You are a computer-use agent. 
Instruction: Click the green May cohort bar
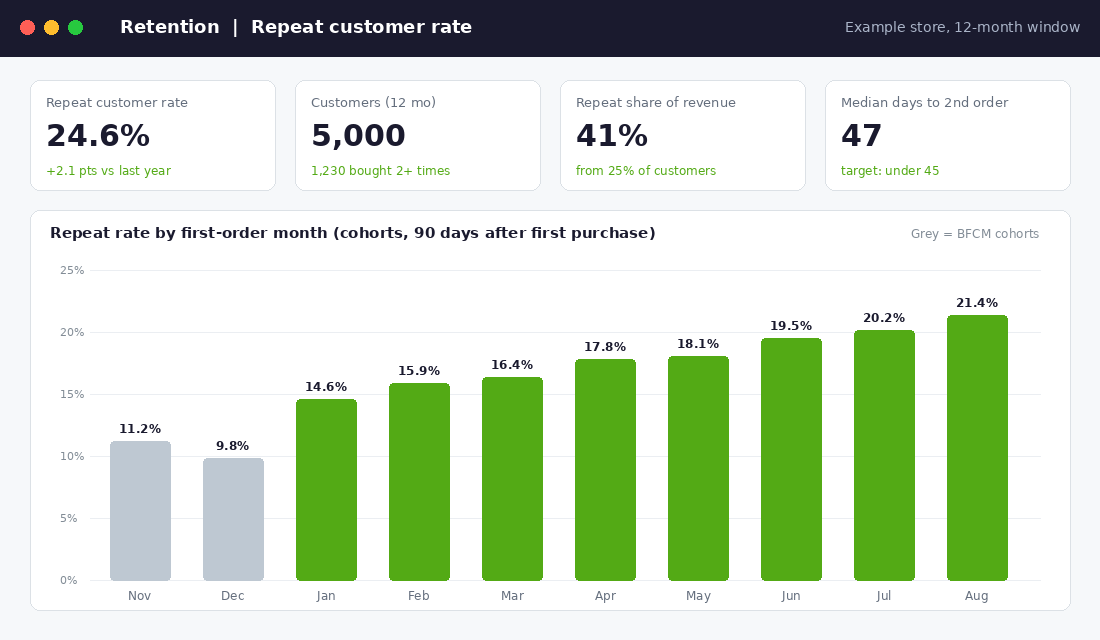[x=698, y=468]
